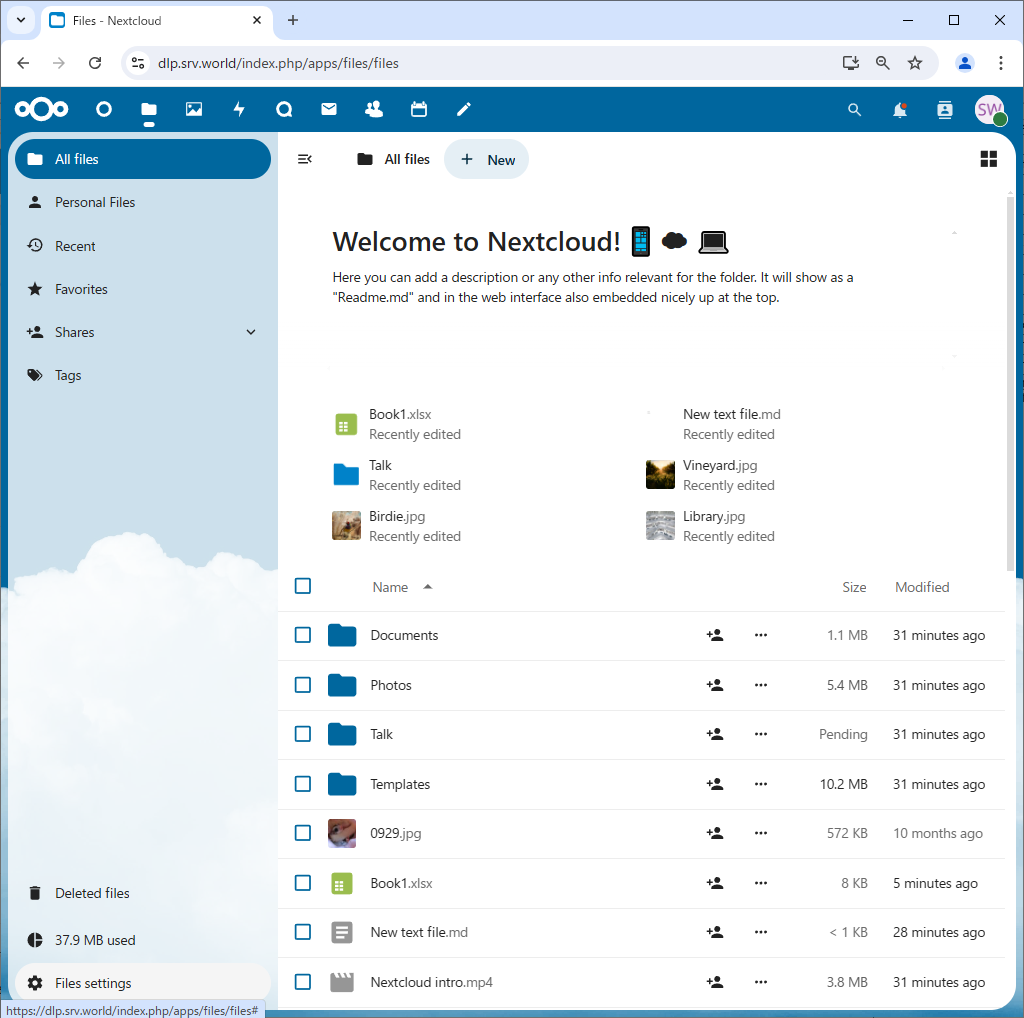The width and height of the screenshot is (1024, 1018).
Task: Open the Activity lightning bolt icon
Action: point(239,109)
